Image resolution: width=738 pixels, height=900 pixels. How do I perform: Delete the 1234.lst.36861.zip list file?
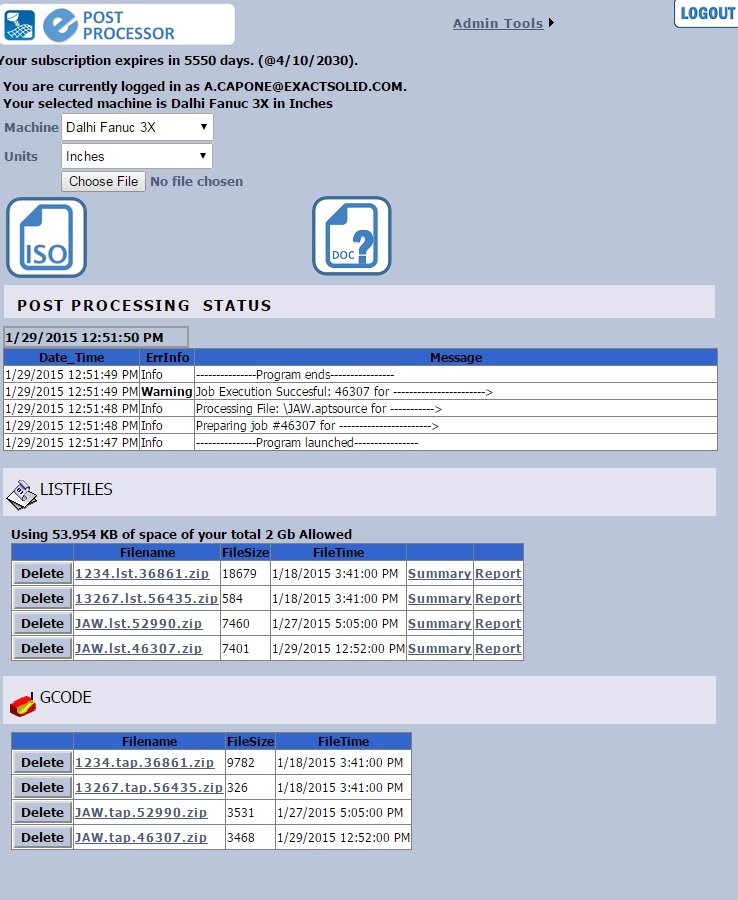pyautogui.click(x=42, y=573)
